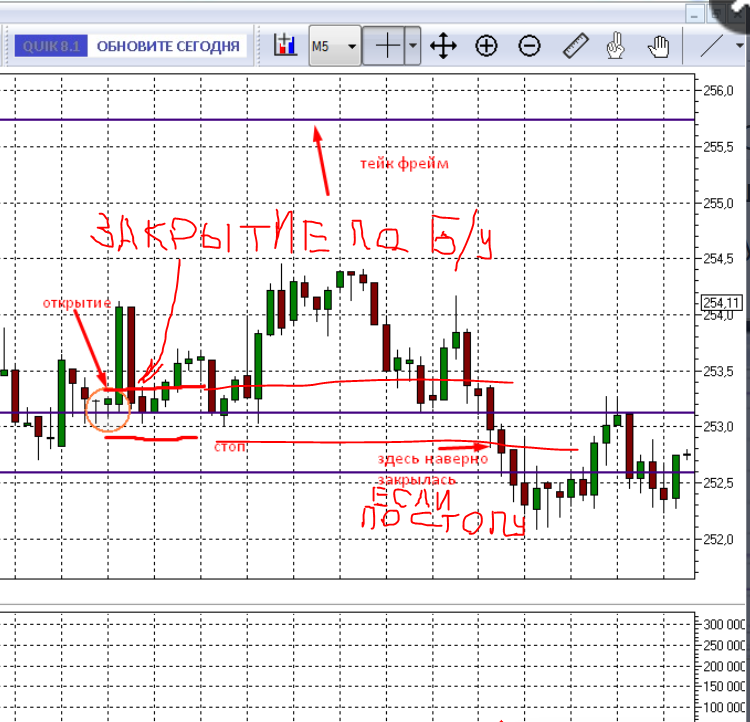
Task: Expand the line tool dropdown arrow
Action: tap(739, 46)
